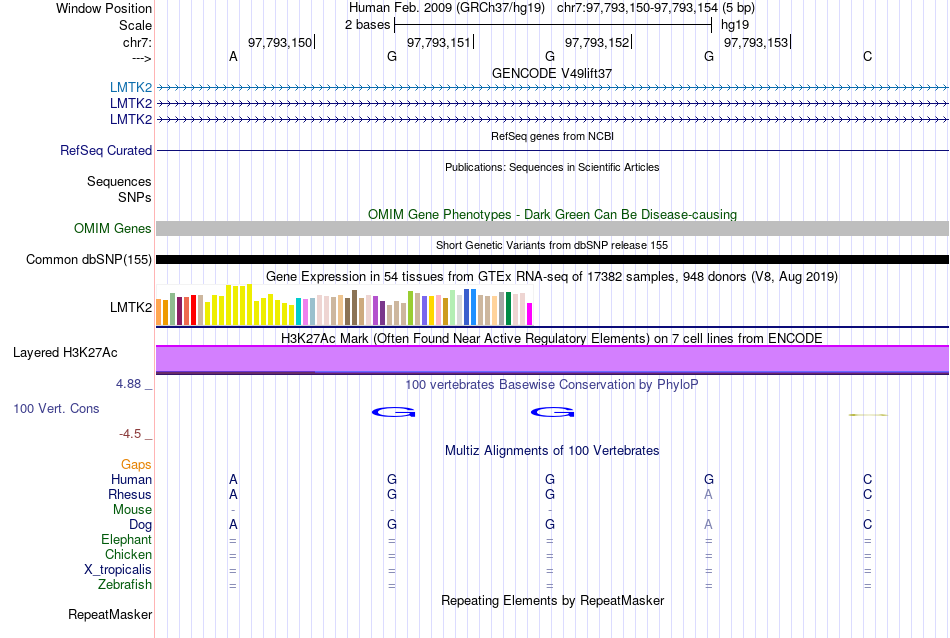Screen dimensions: 950x638
Task: Open the RefSeq Curated track label
Action: point(106,150)
